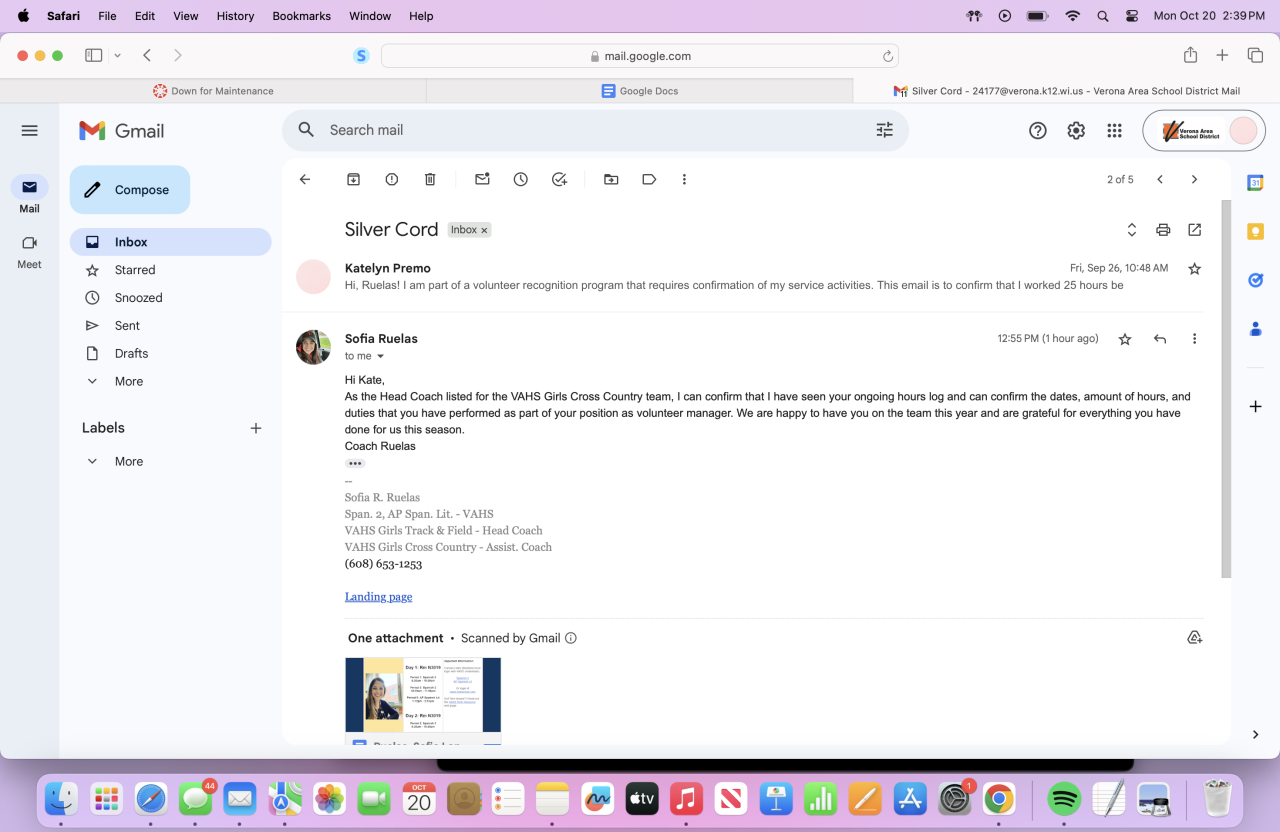Open Gmail Support help icon
Image resolution: width=1280 pixels, height=832 pixels.
tap(1038, 130)
